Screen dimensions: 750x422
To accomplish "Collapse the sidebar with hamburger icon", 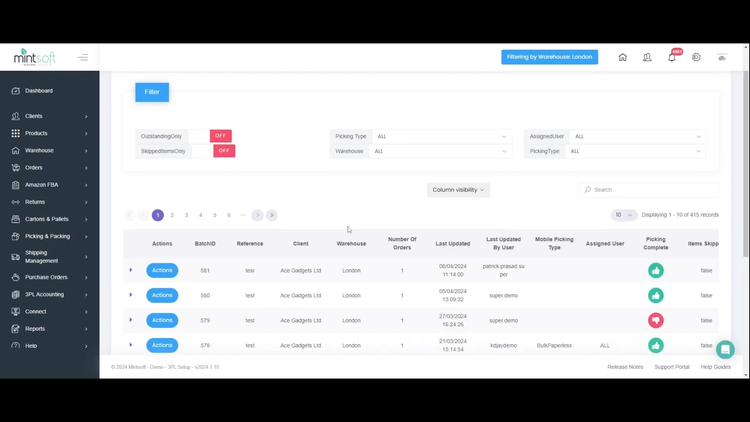I will (83, 57).
